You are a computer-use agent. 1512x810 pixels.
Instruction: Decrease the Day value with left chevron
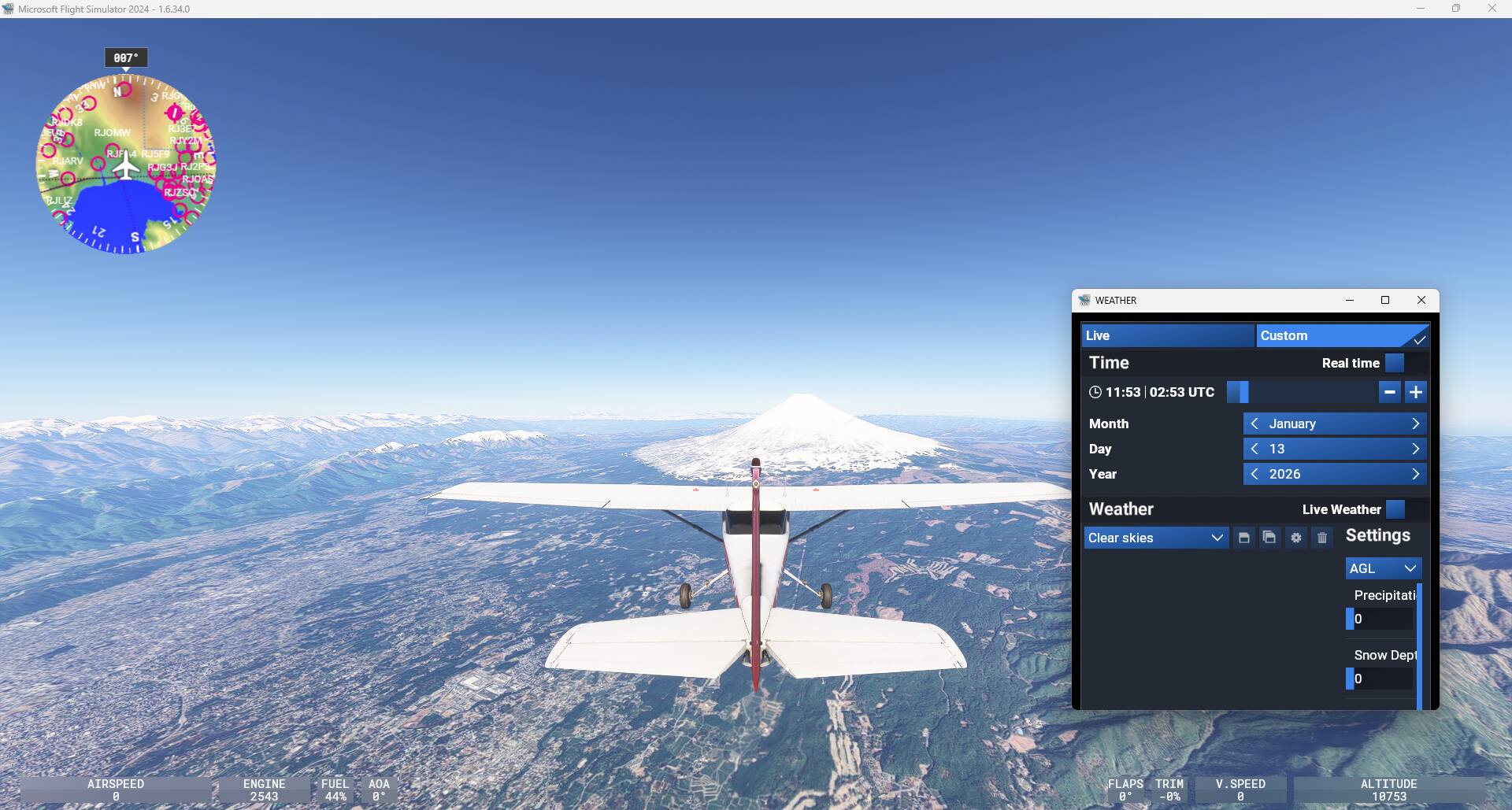point(1254,449)
